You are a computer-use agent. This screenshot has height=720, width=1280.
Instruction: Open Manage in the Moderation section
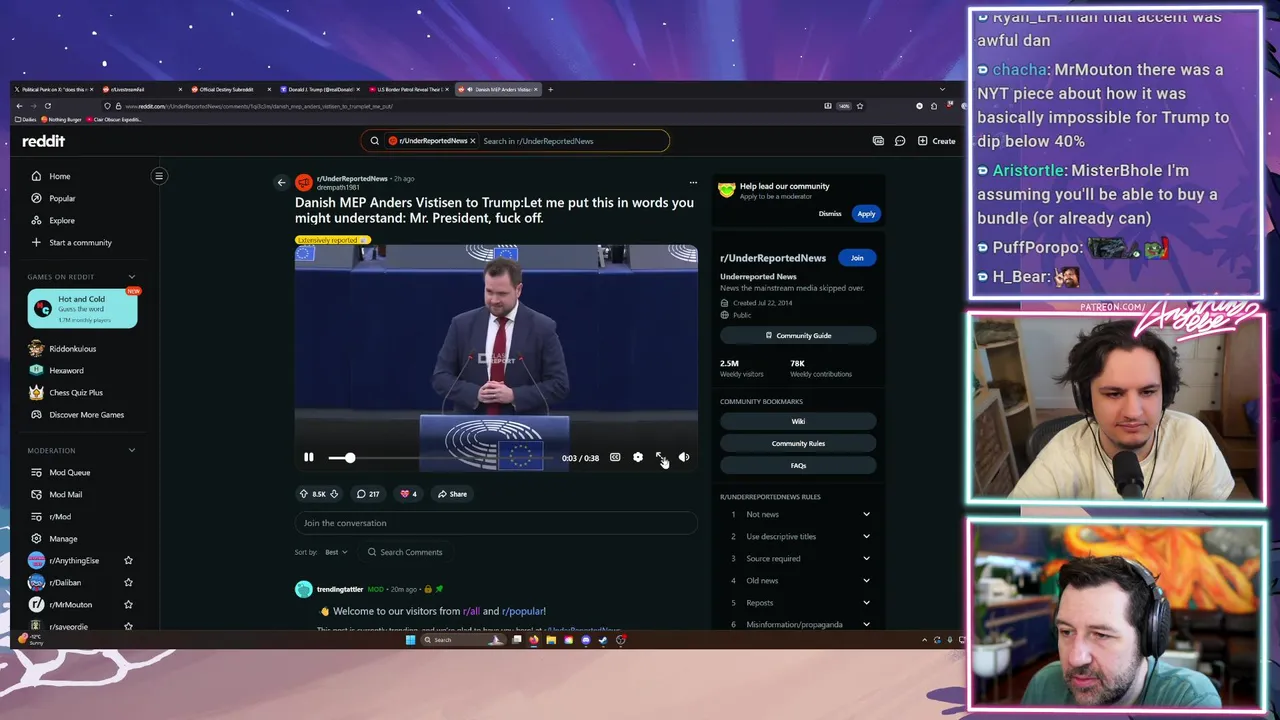click(62, 538)
